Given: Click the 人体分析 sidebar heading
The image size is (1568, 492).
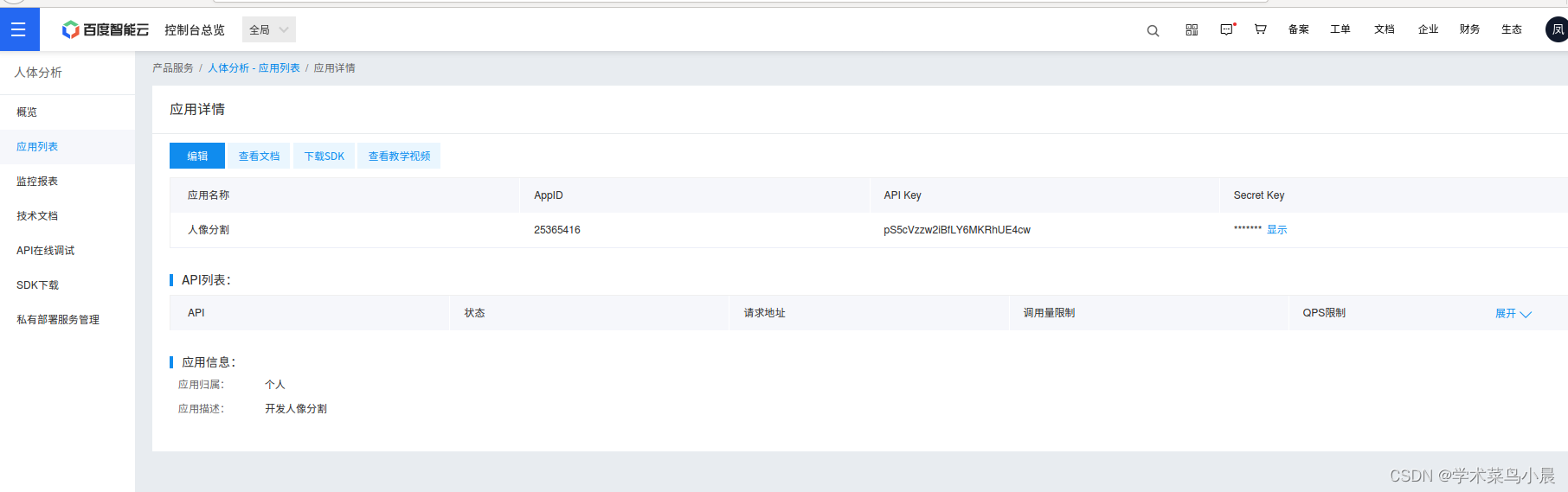Looking at the screenshot, I should (38, 73).
